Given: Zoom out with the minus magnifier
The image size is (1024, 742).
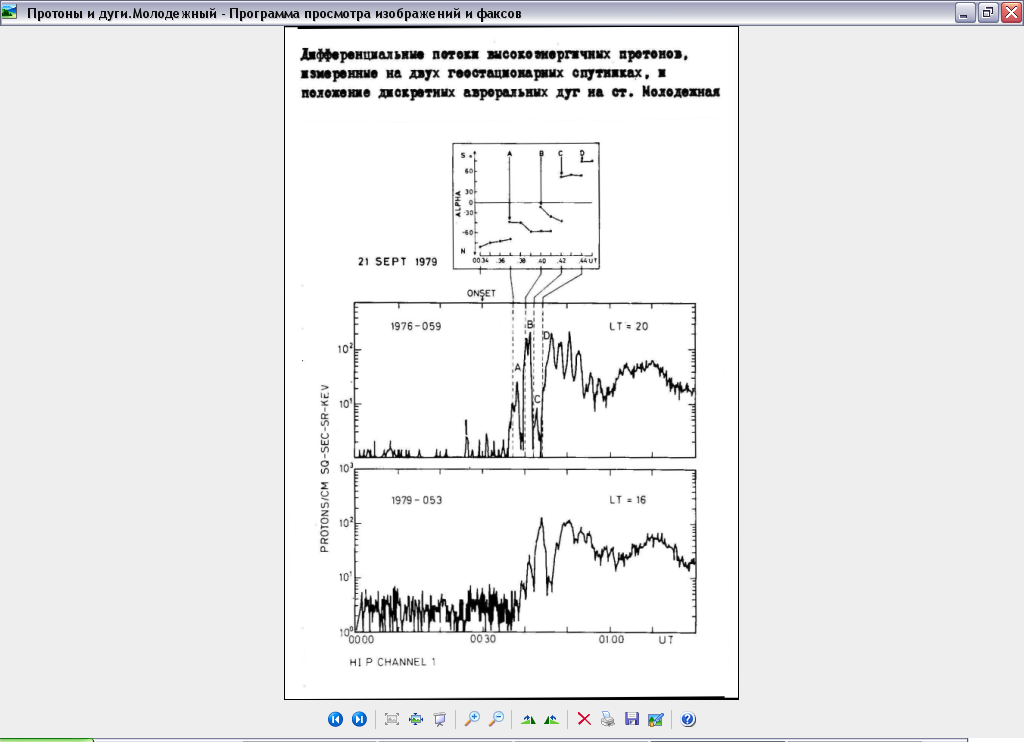Looking at the screenshot, I should tap(496, 719).
